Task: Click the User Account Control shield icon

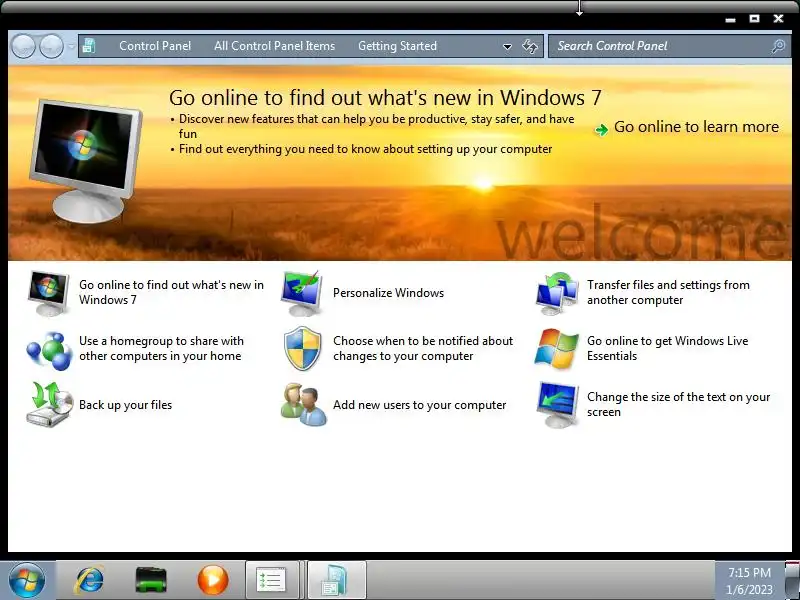Action: (303, 349)
